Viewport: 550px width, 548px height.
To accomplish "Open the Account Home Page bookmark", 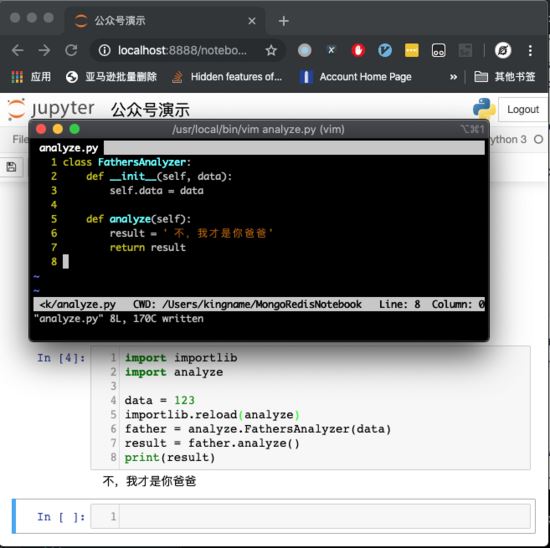I will coord(356,76).
